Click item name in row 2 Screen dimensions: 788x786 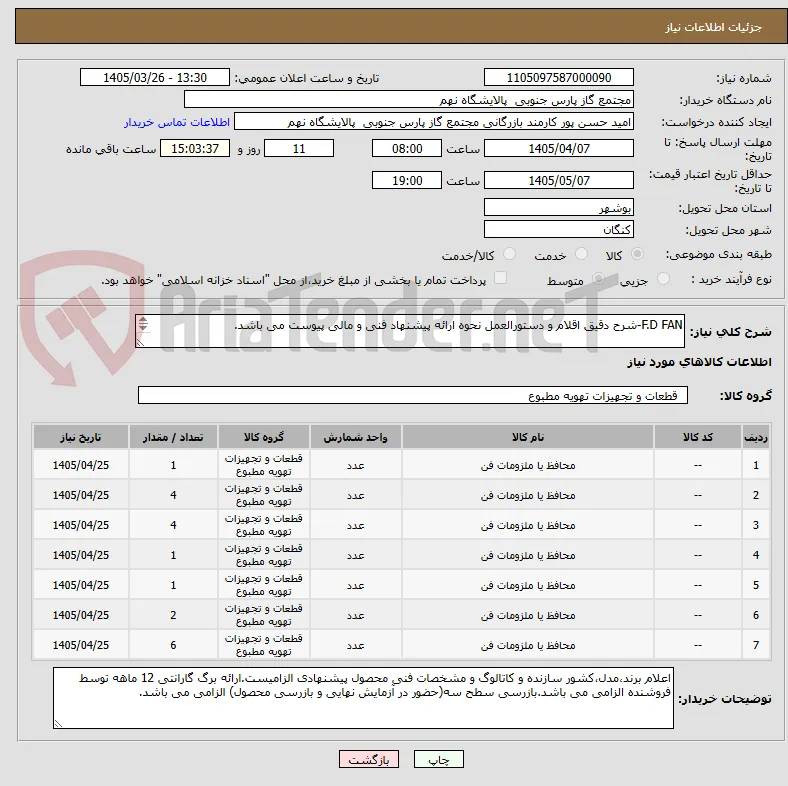click(x=528, y=496)
